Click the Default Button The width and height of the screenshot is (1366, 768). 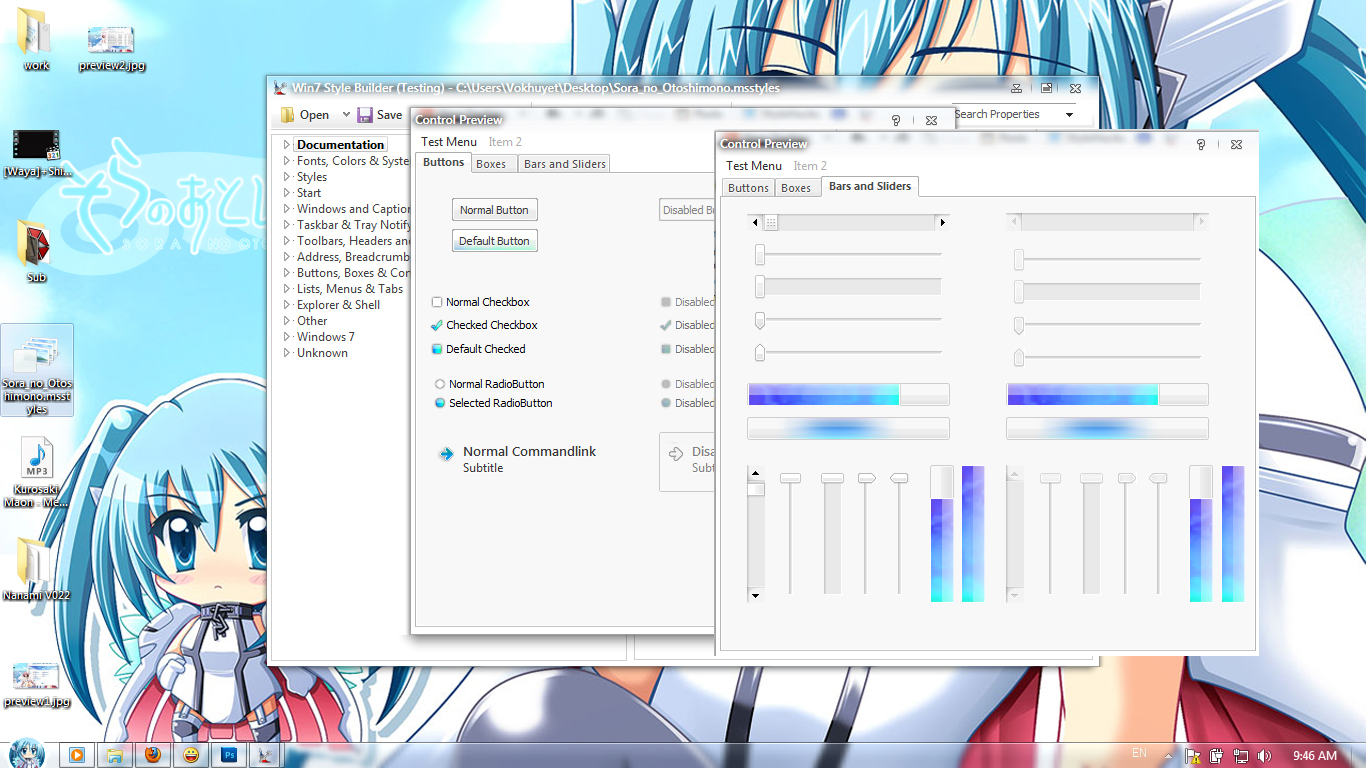[x=494, y=241]
